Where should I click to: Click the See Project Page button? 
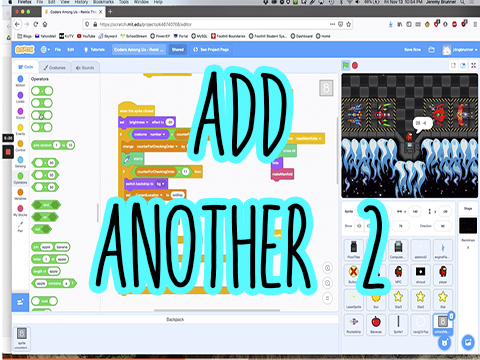(x=211, y=50)
